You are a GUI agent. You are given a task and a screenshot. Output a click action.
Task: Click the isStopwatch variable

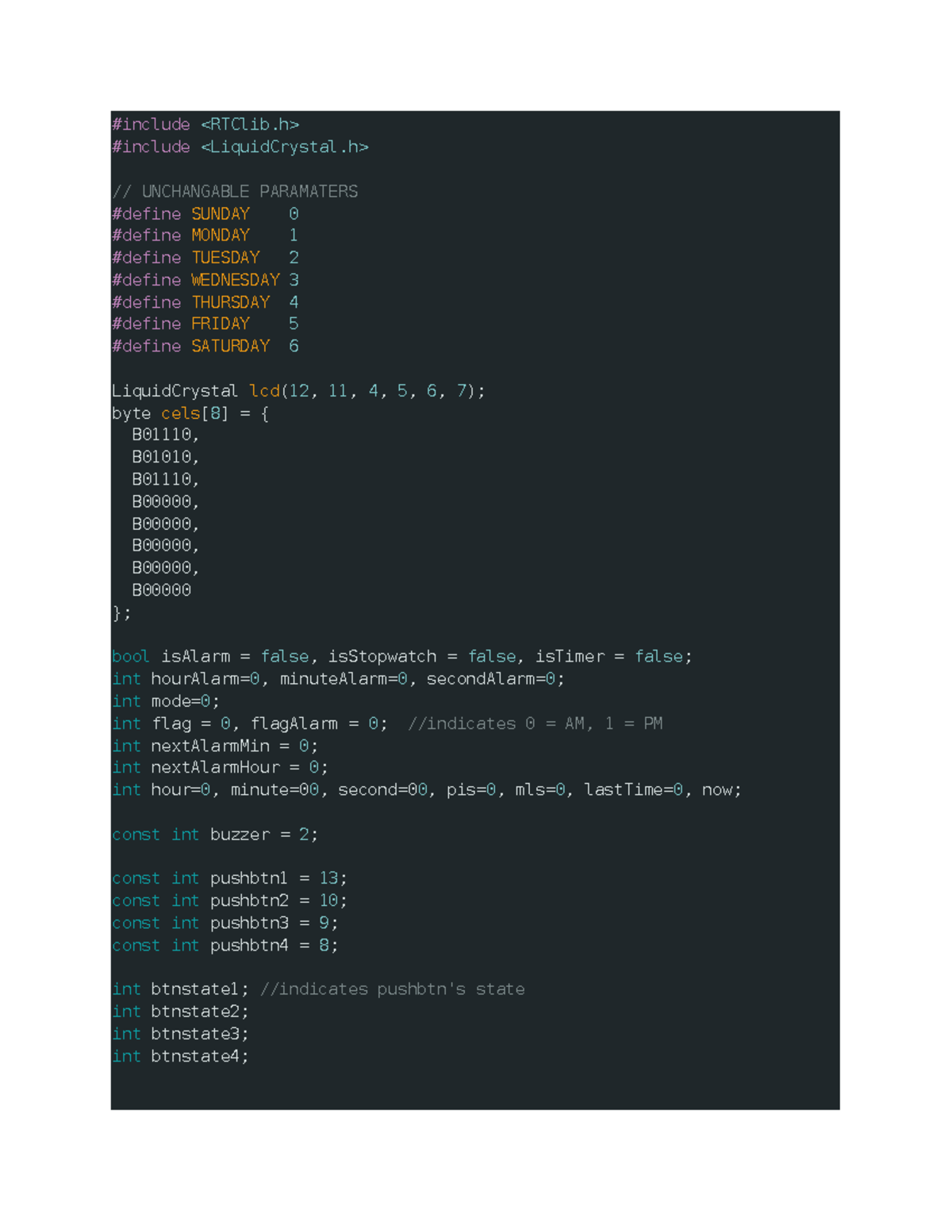382,657
